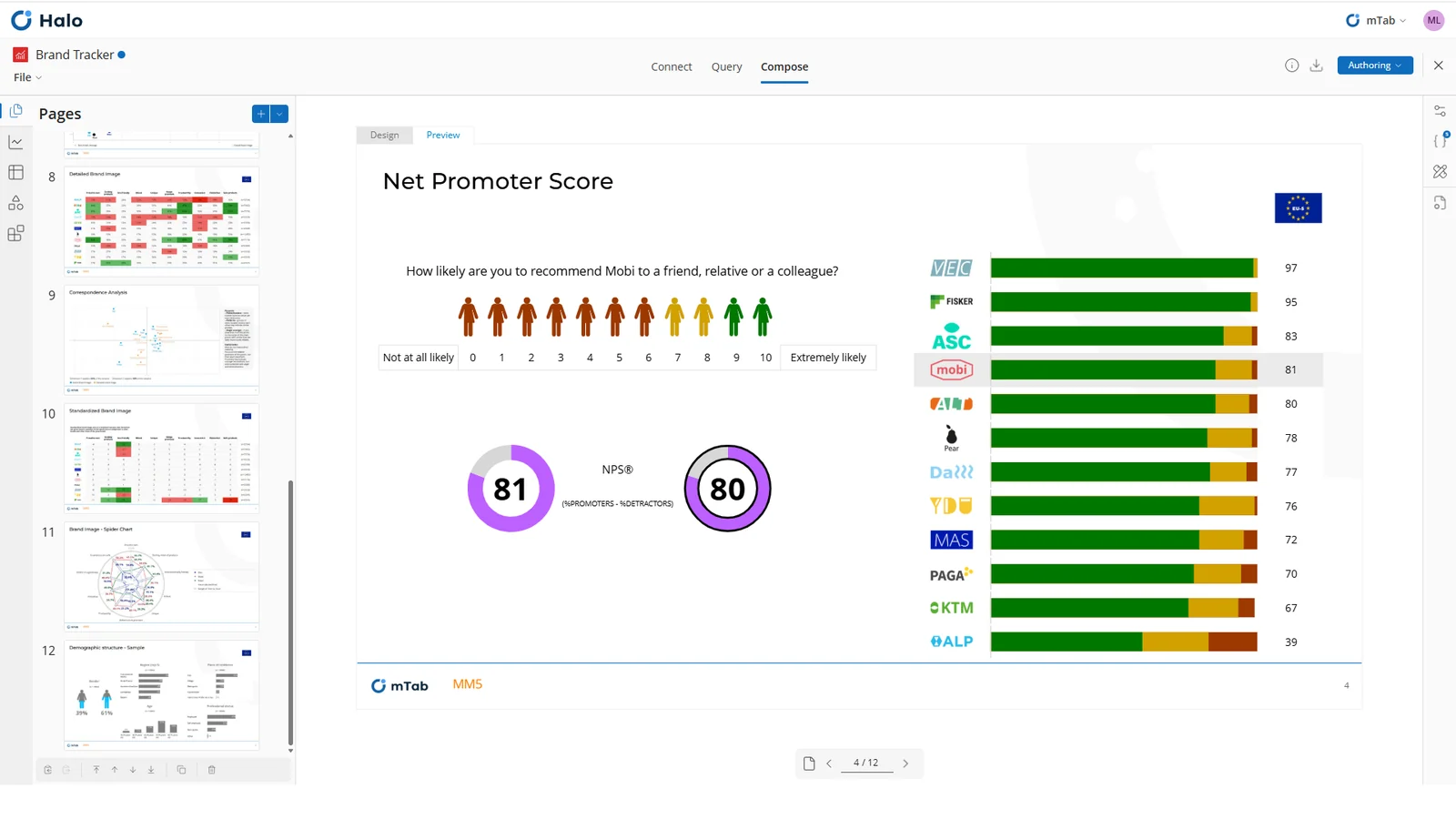Open the variables curly braces icon

[1440, 141]
